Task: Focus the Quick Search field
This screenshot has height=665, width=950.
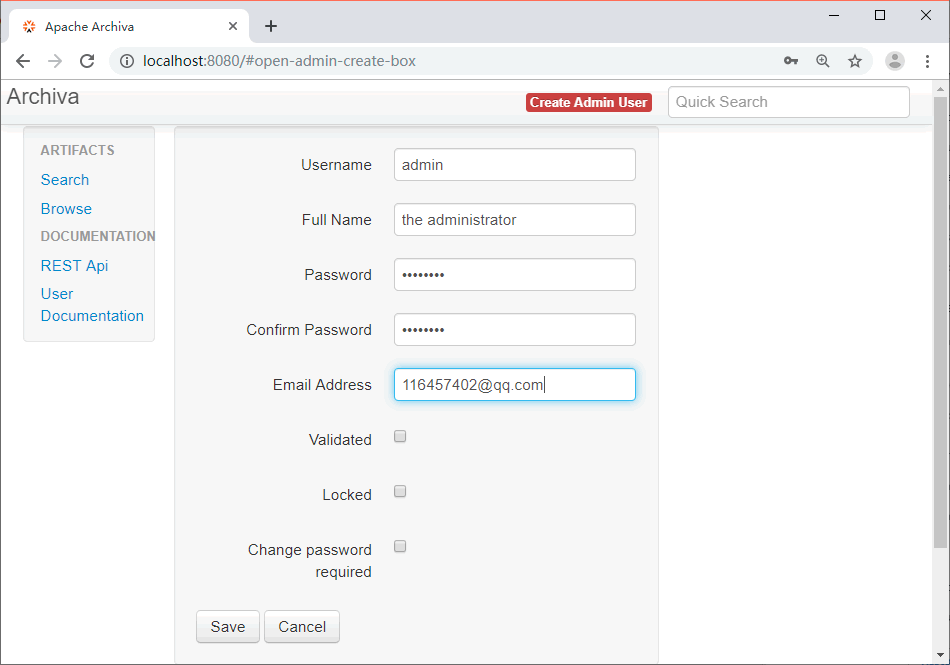Action: pos(788,102)
